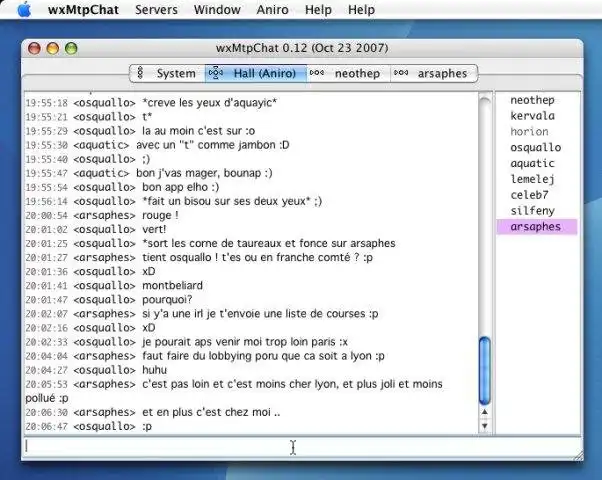Click the 19:55:21 timestamp
The image size is (602, 480).
(x=46, y=117)
